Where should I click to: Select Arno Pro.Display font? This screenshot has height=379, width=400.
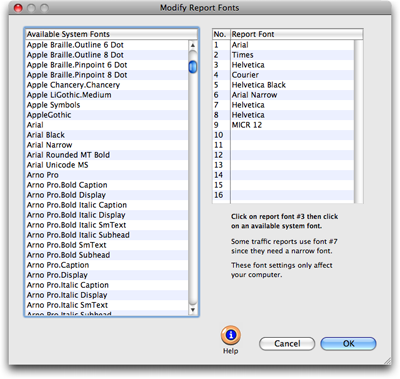tap(107, 275)
